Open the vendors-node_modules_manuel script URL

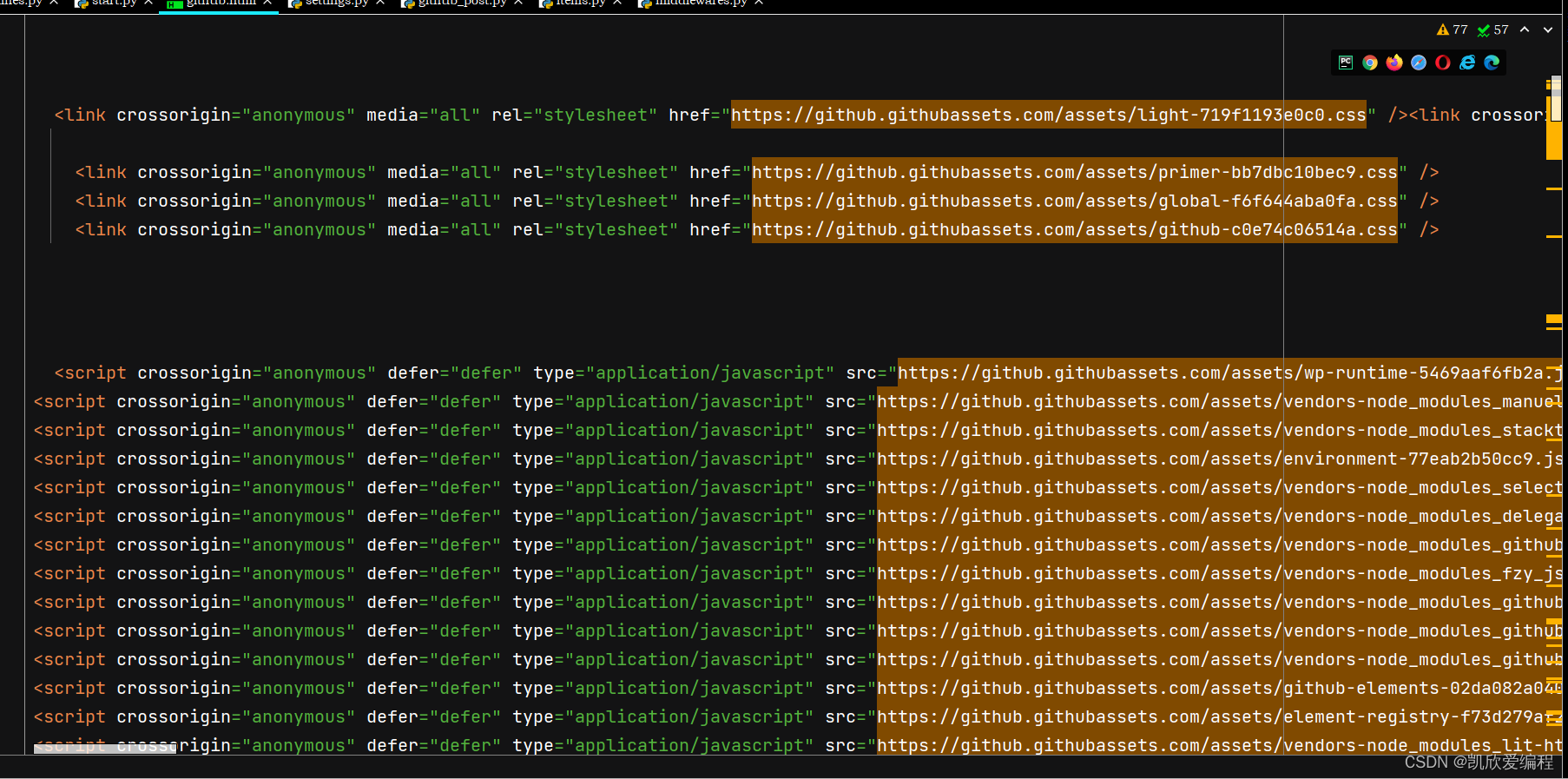(1219, 401)
